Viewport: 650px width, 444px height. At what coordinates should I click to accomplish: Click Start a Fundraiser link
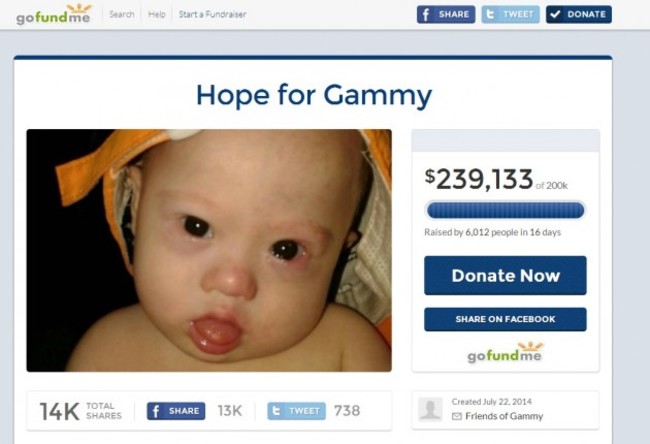[212, 14]
